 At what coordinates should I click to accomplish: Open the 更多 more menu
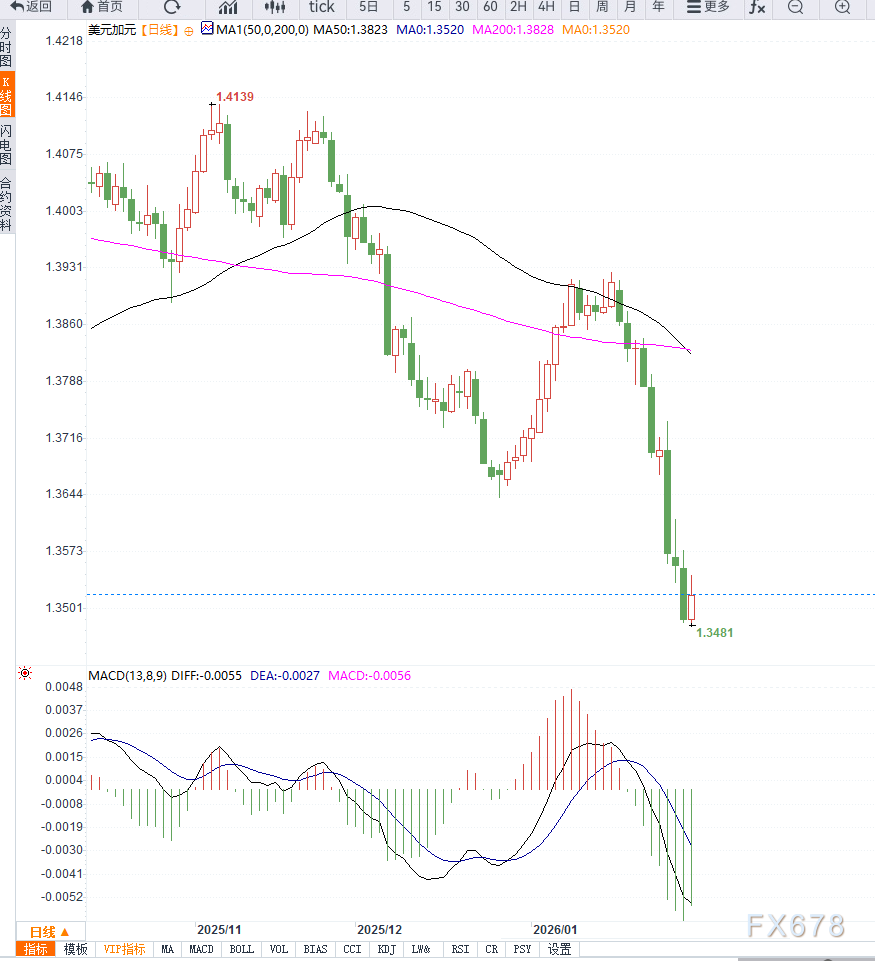point(708,7)
